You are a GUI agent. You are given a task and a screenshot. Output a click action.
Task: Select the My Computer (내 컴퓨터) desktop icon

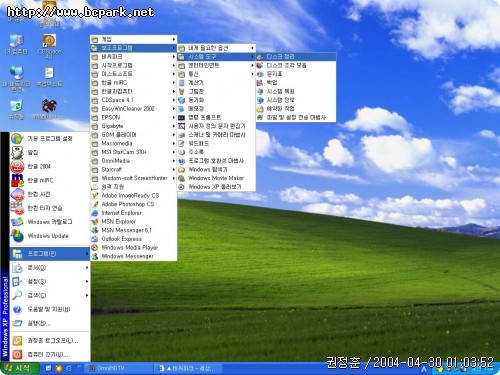[16, 44]
